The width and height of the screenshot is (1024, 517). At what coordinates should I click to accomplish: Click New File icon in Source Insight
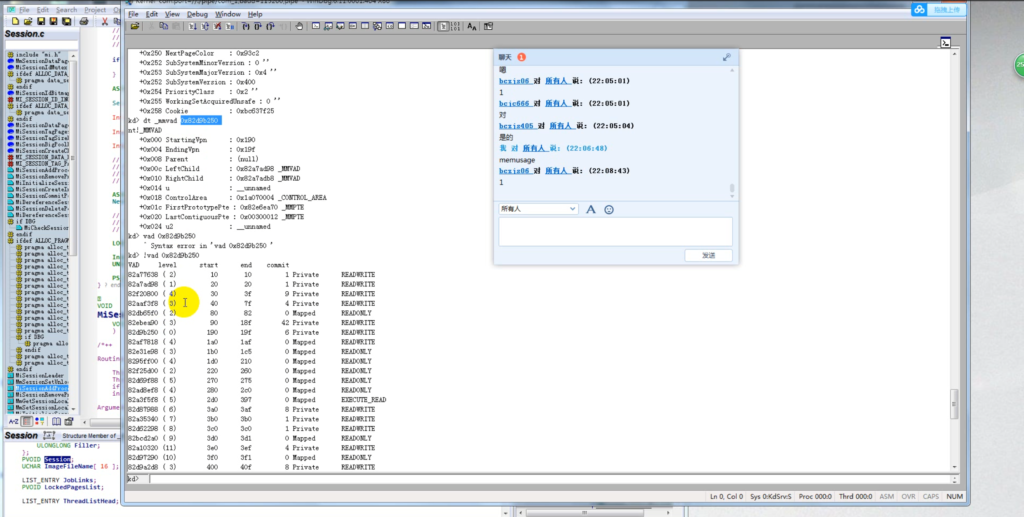(15, 22)
